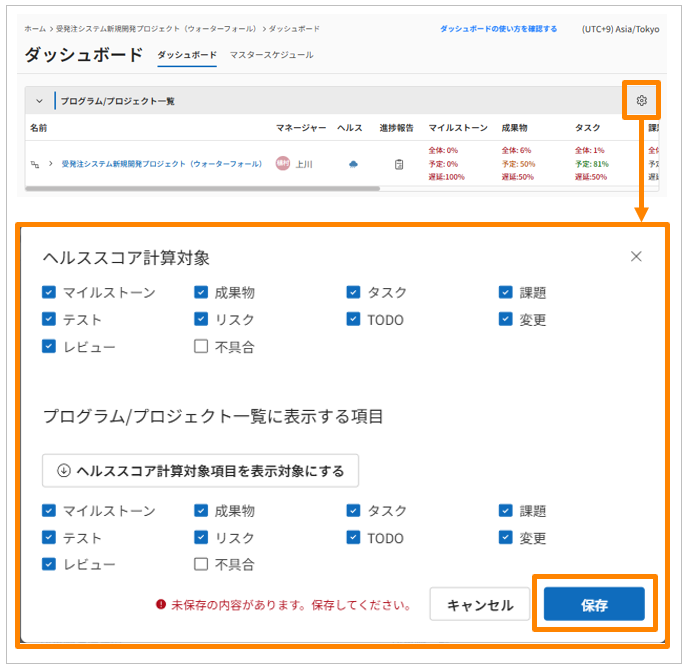The image size is (692, 672).
Task: Collapse the プログラム/プロジェクト一覧 panel
Action: [x=39, y=101]
